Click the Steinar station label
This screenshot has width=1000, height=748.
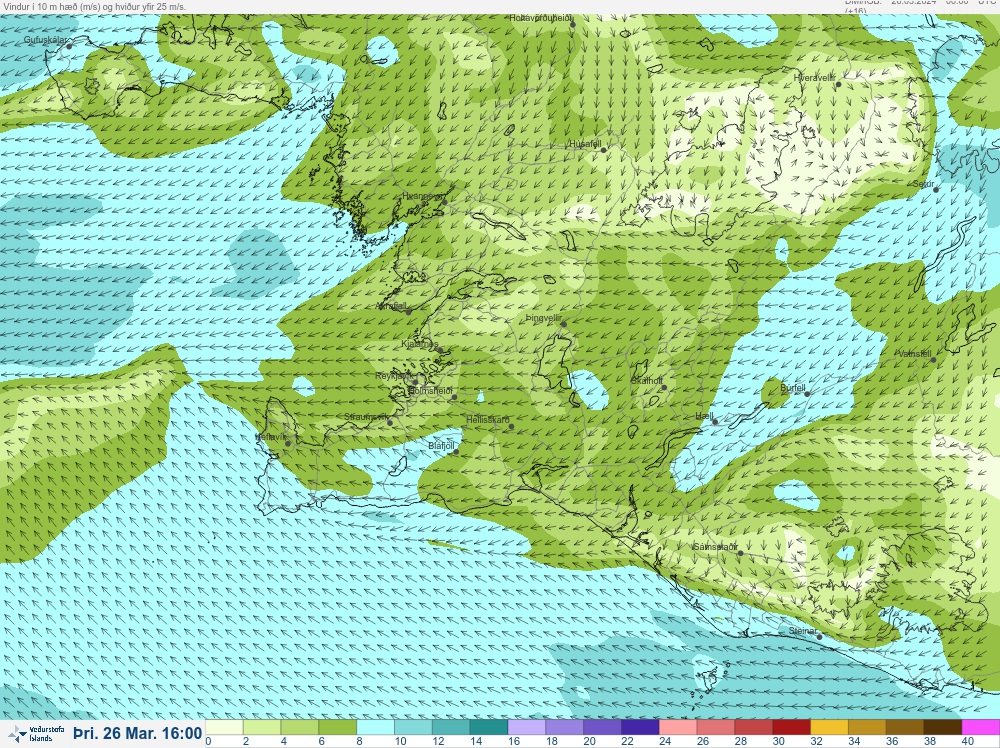[x=802, y=631]
